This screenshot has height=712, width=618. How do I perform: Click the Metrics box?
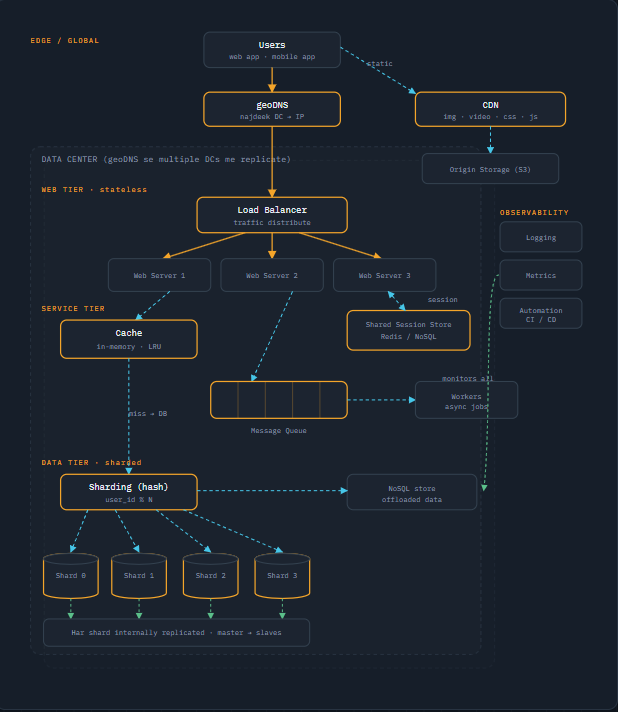point(541,275)
